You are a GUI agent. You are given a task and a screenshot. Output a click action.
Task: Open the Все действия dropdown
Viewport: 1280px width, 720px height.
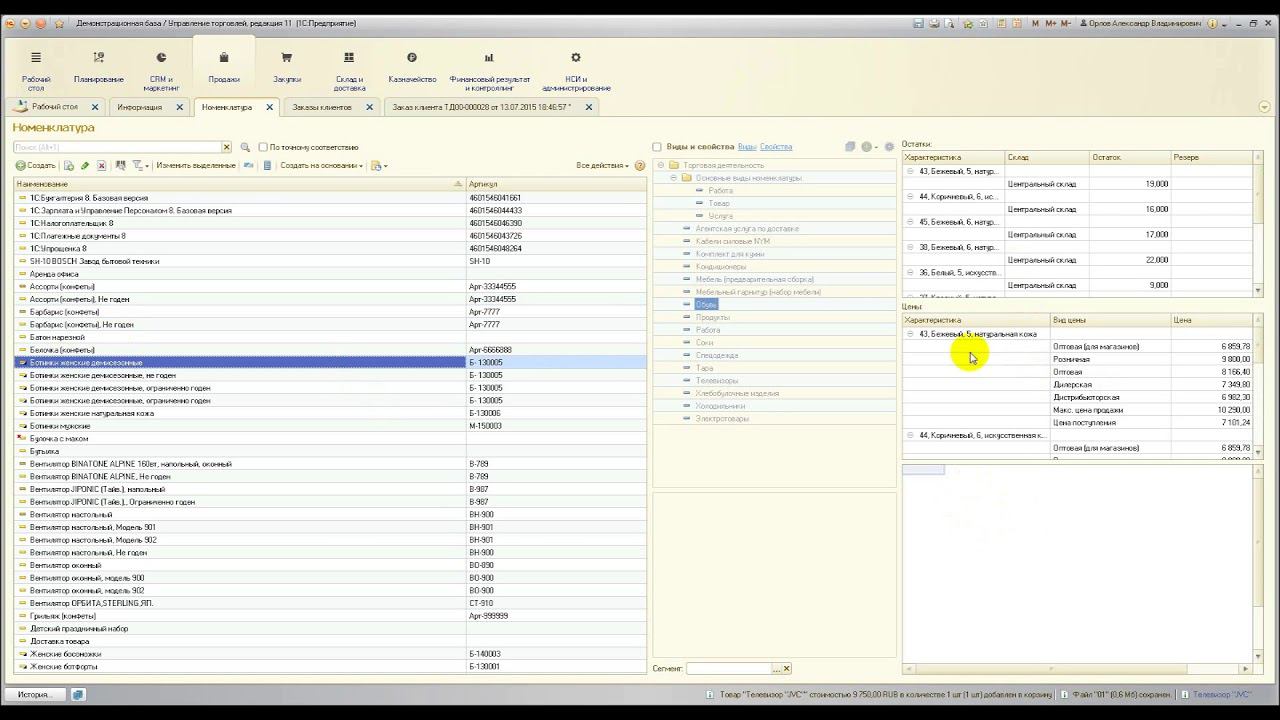[602, 166]
